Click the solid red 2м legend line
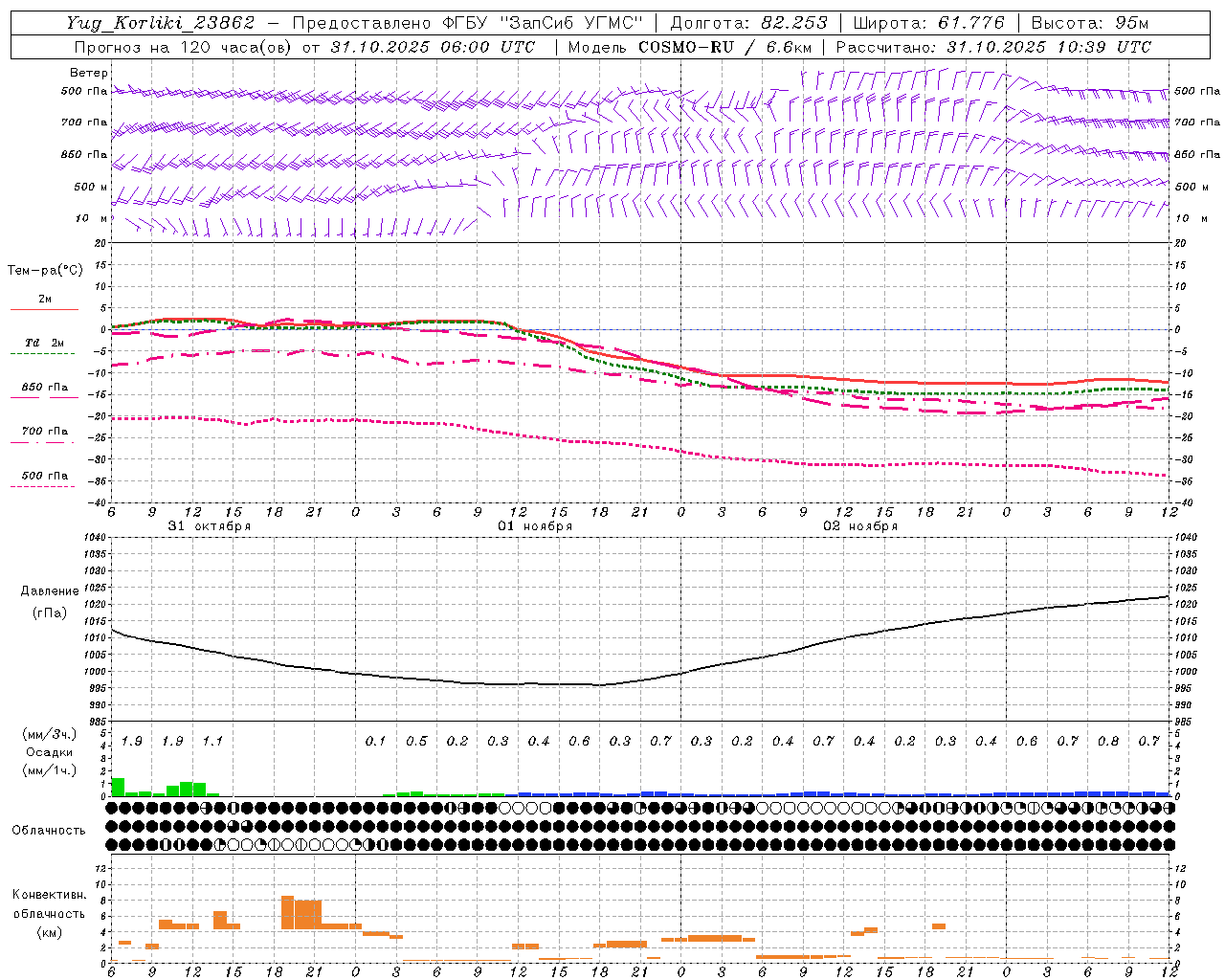 [x=44, y=309]
